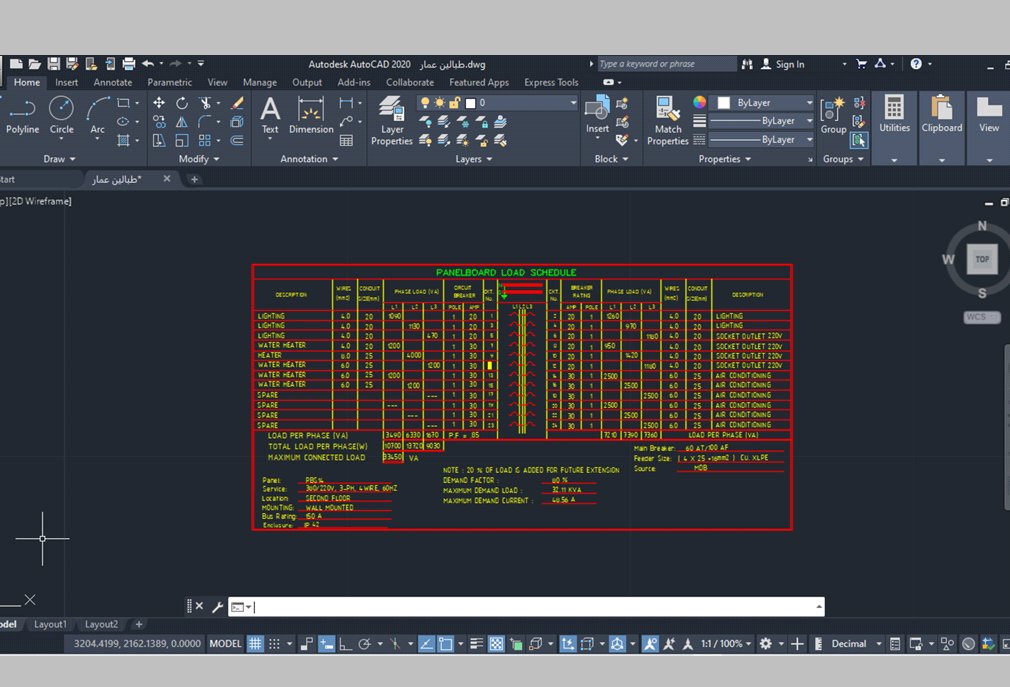Open the ByLayer object color dropdown

pos(810,103)
